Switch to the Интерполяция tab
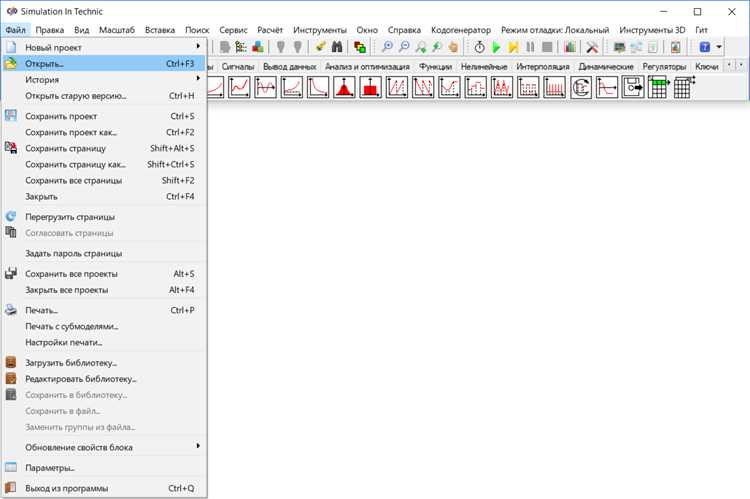This screenshot has height=499, width=750. click(x=543, y=67)
